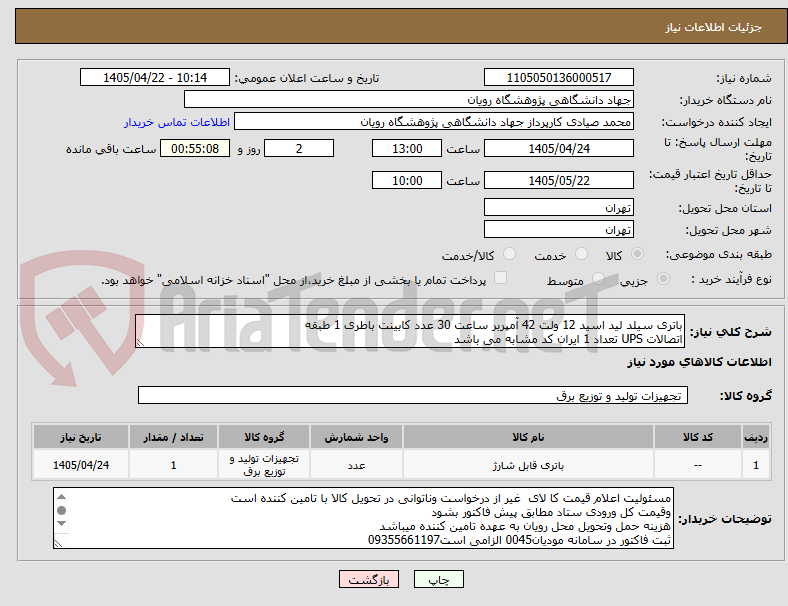This screenshot has height=606, width=788.
Task: Click the ردیف column header
Action: [x=756, y=437]
